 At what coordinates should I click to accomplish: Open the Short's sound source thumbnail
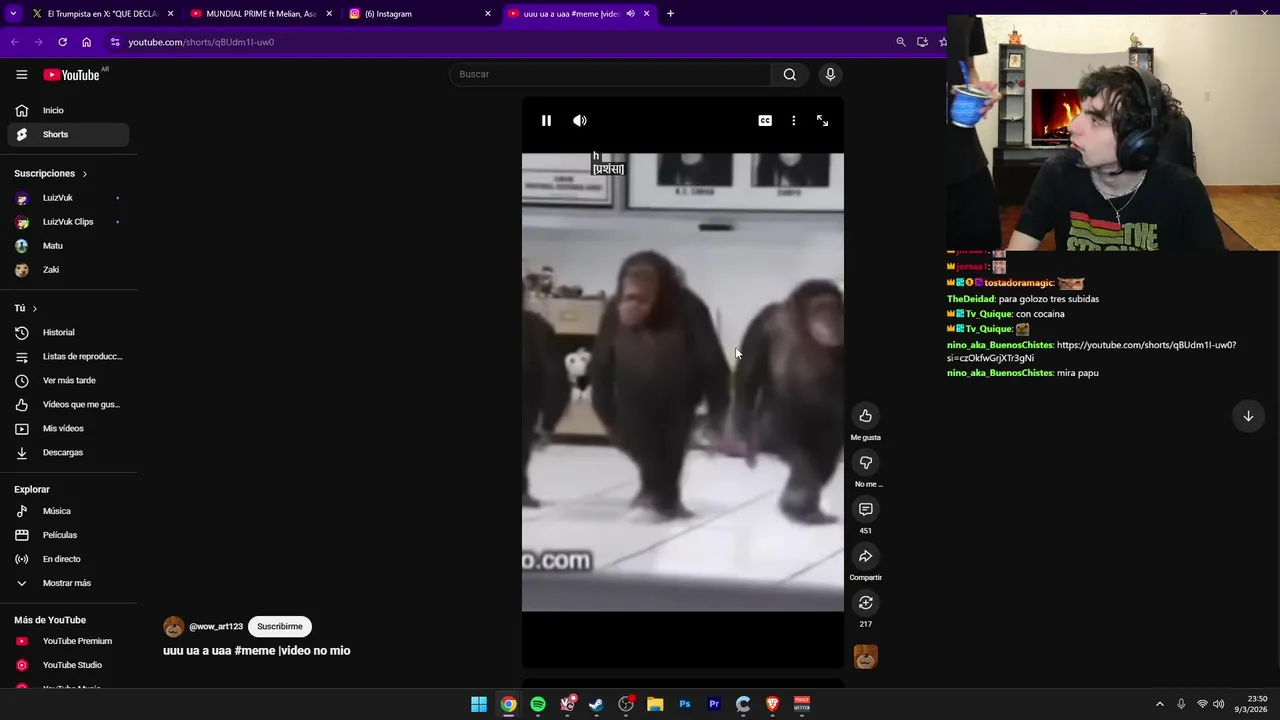tap(866, 656)
